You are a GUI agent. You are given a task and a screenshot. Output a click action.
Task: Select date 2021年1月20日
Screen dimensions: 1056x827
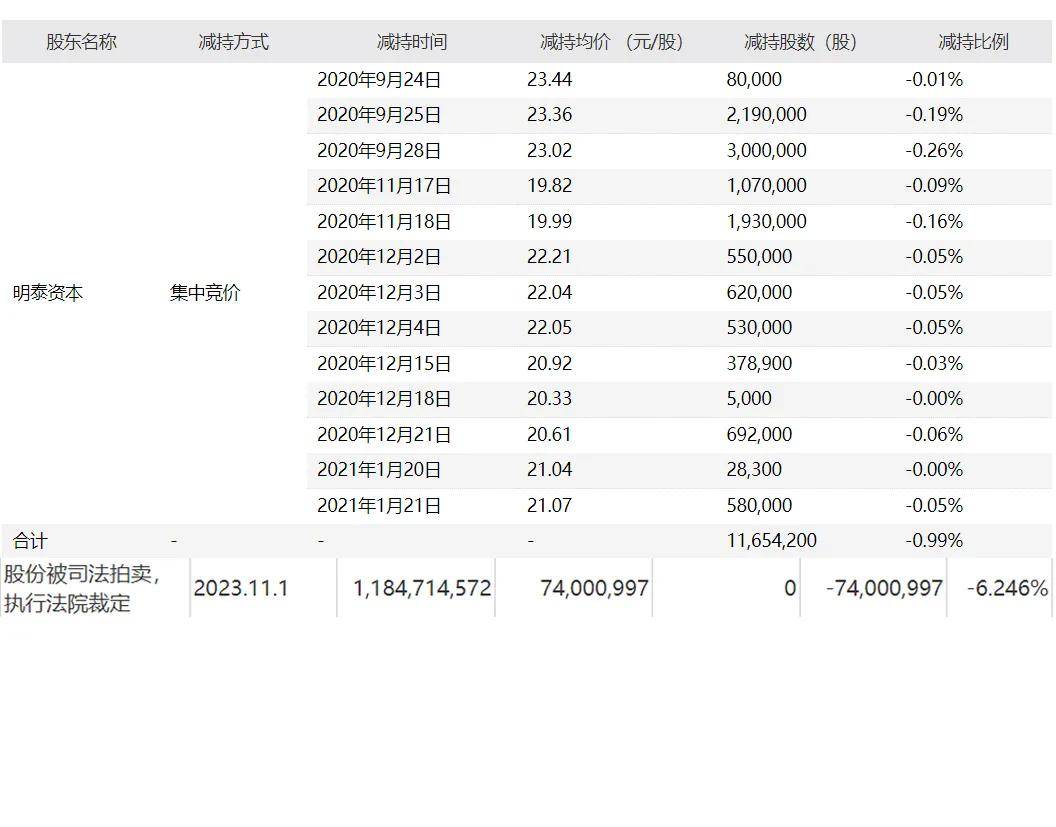click(379, 469)
